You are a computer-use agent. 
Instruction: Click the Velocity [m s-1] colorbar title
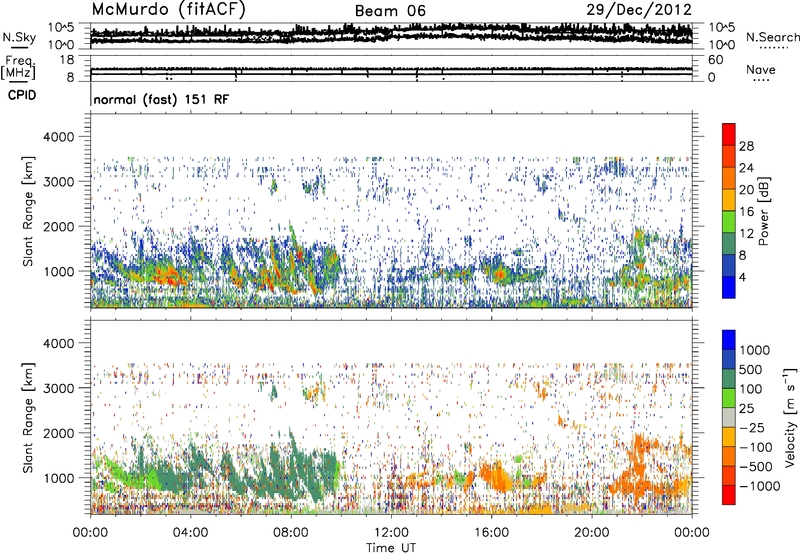790,417
